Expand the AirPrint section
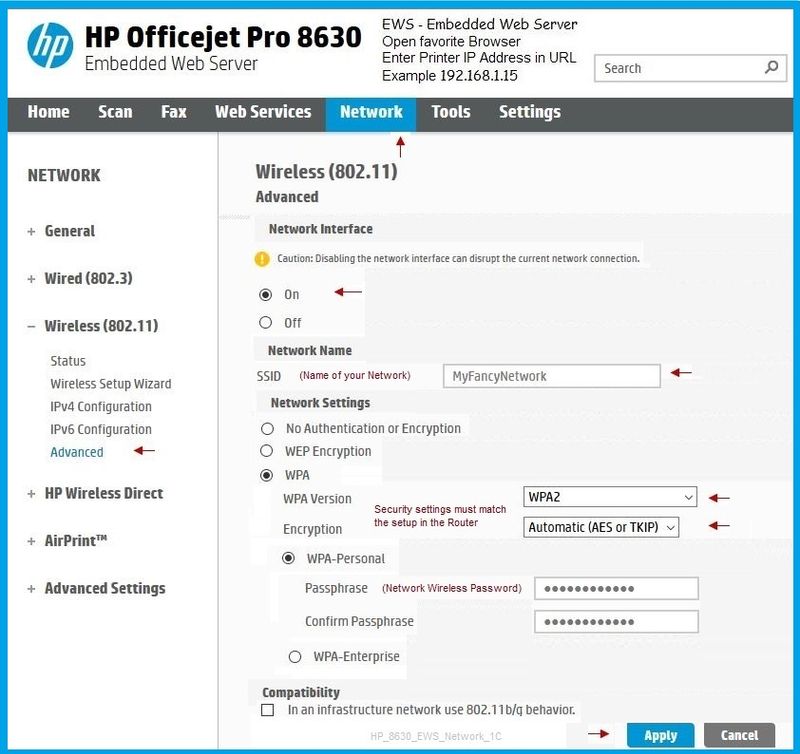 pos(31,541)
